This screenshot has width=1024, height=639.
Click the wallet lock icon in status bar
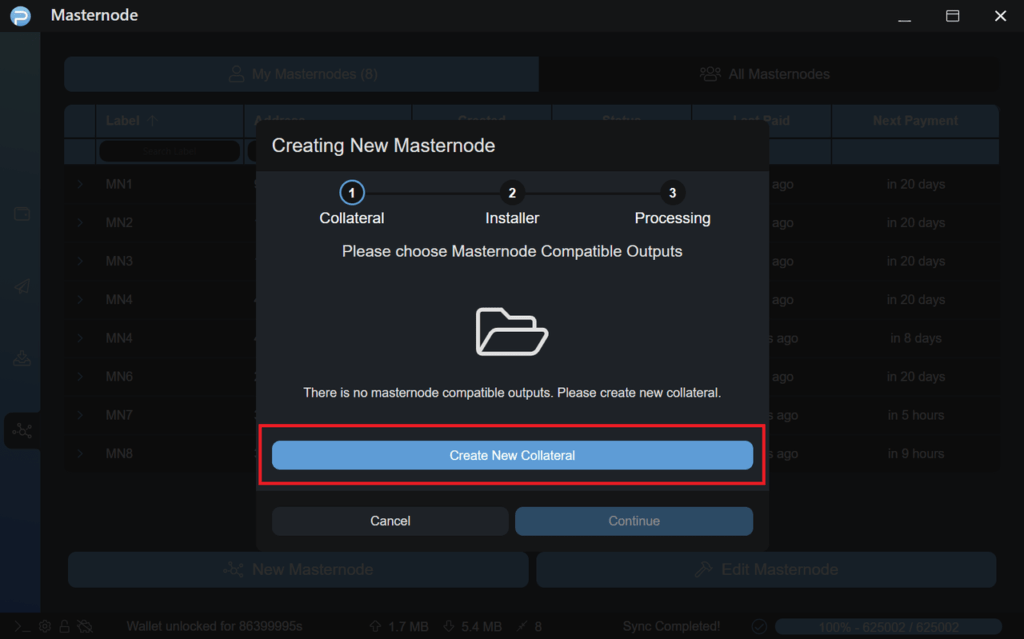pos(64,627)
